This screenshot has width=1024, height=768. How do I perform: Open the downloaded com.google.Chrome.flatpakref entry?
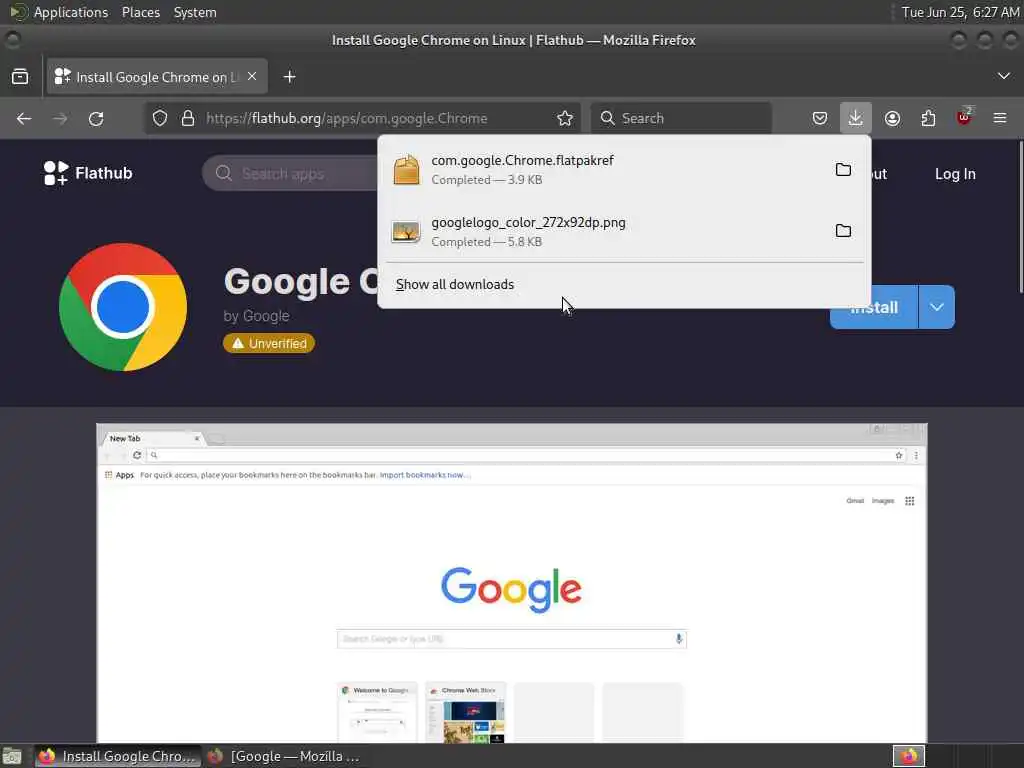604,170
